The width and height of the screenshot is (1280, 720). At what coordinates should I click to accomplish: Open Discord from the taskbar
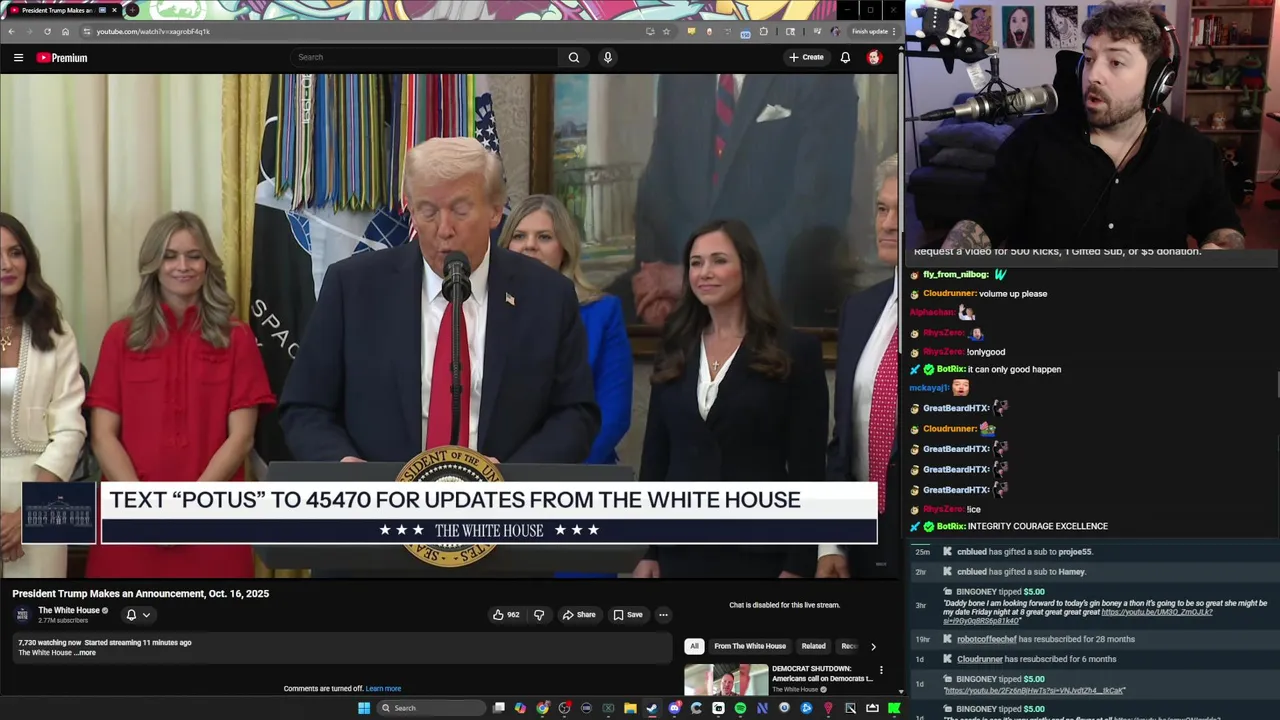tap(674, 708)
